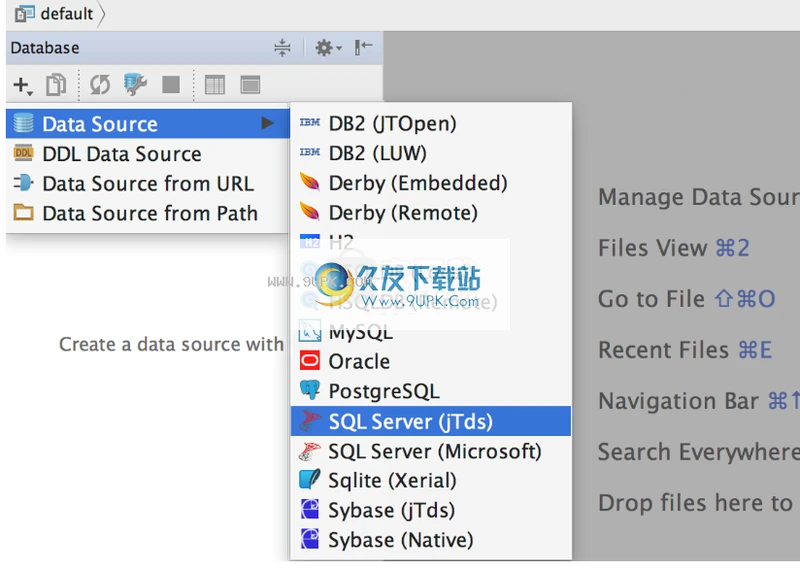
Task: Click the default breadcrumb in navigation bar
Action: point(55,14)
